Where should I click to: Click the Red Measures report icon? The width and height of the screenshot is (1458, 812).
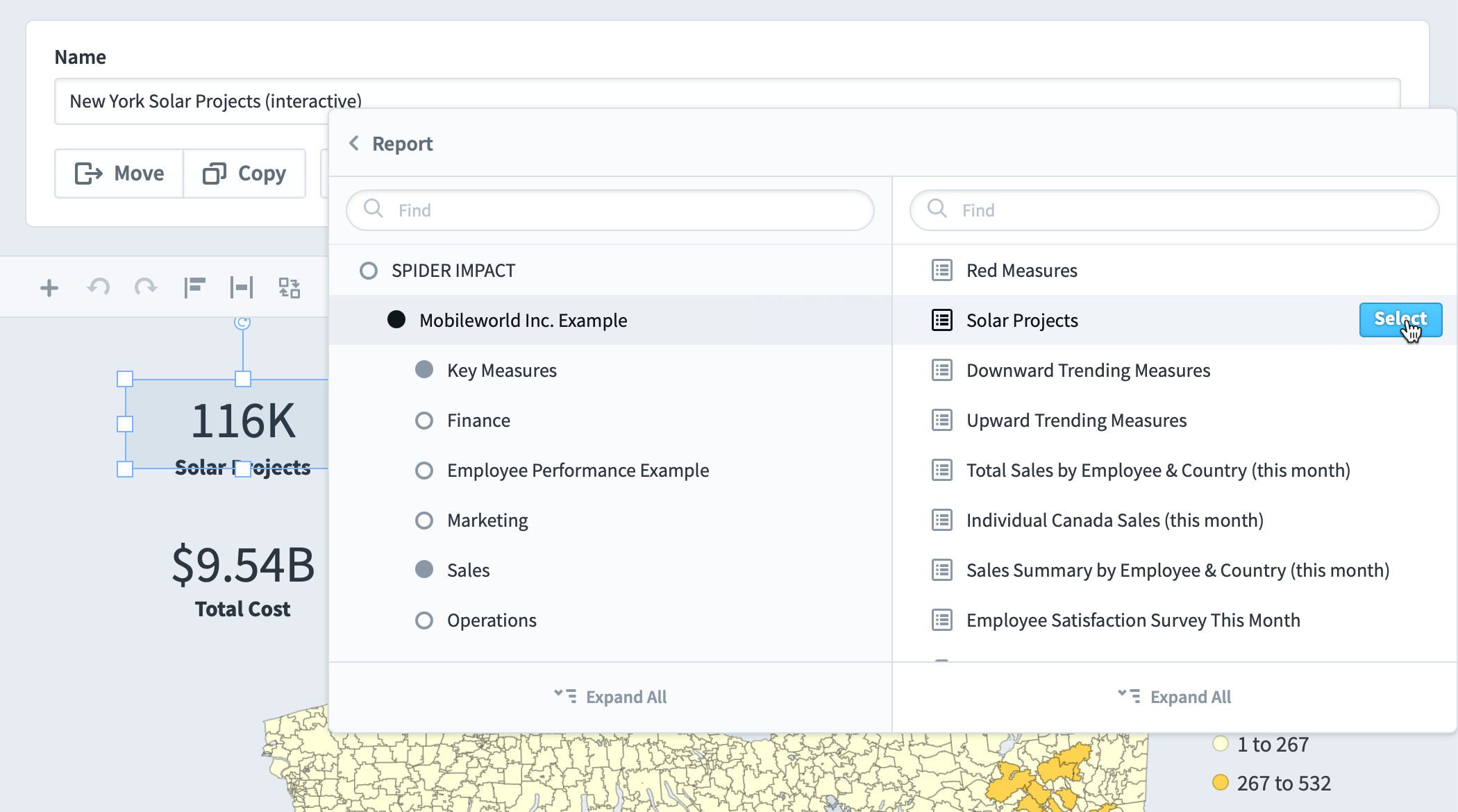click(942, 270)
